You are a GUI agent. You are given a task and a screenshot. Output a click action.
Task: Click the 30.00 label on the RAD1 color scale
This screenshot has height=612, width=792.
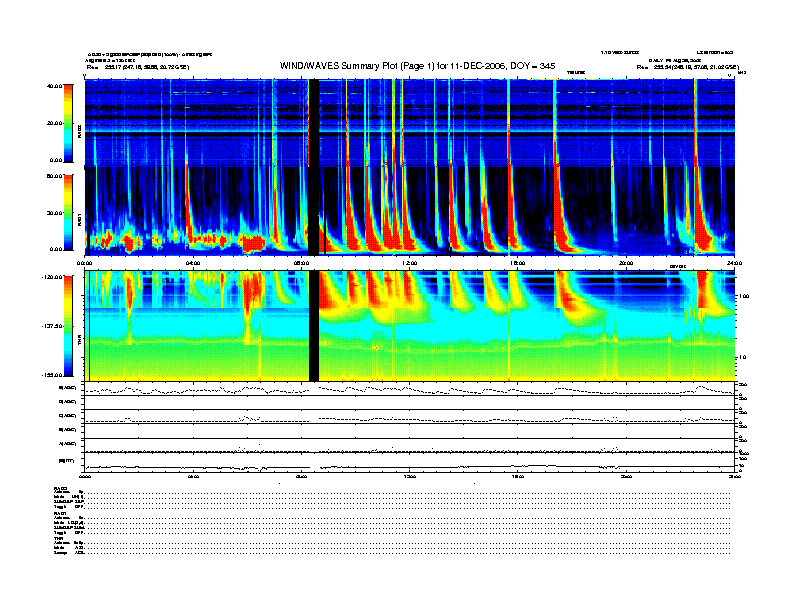click(55, 213)
